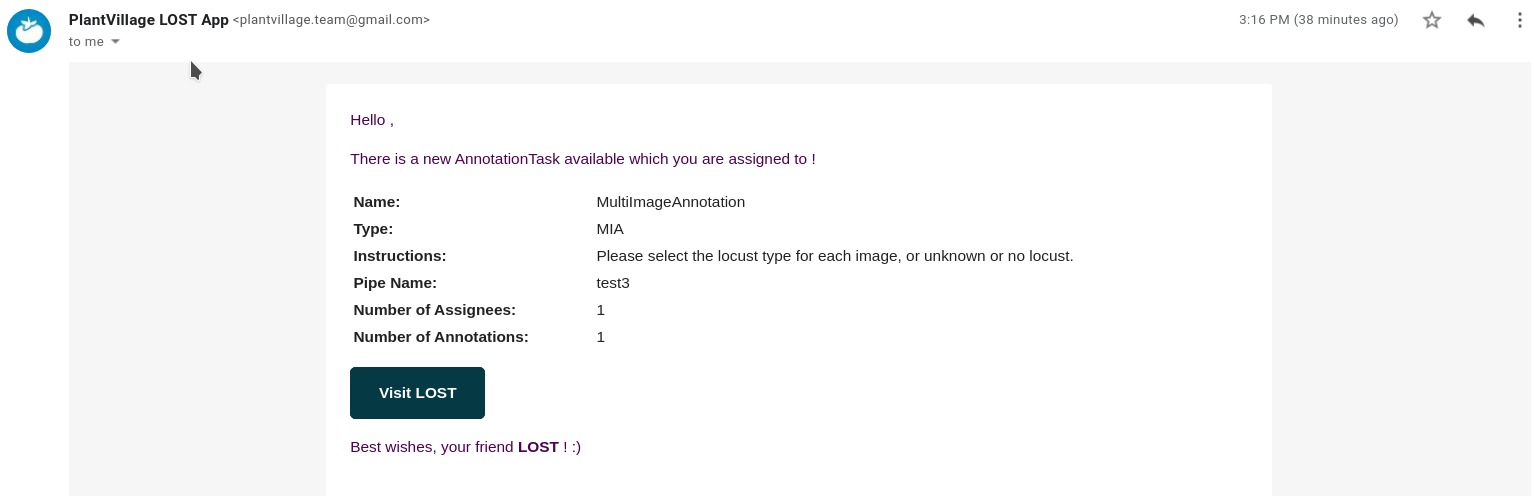Click the plantvillage.team@gmail.com address

click(x=331, y=20)
